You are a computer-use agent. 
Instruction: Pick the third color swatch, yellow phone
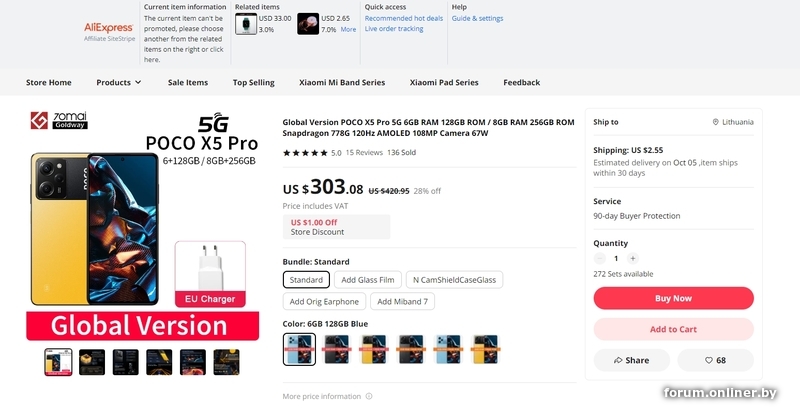(375, 348)
